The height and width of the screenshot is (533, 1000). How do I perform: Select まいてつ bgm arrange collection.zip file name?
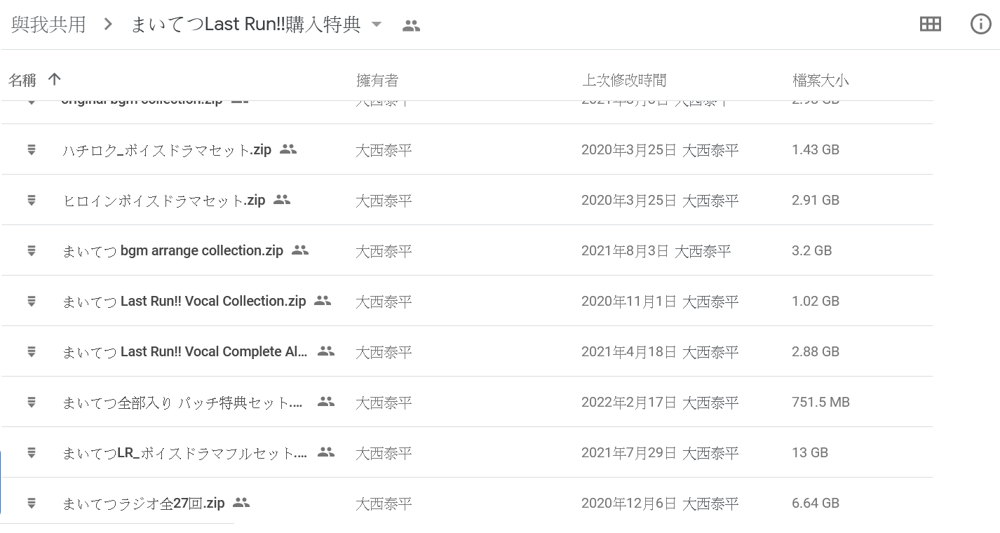(x=173, y=250)
